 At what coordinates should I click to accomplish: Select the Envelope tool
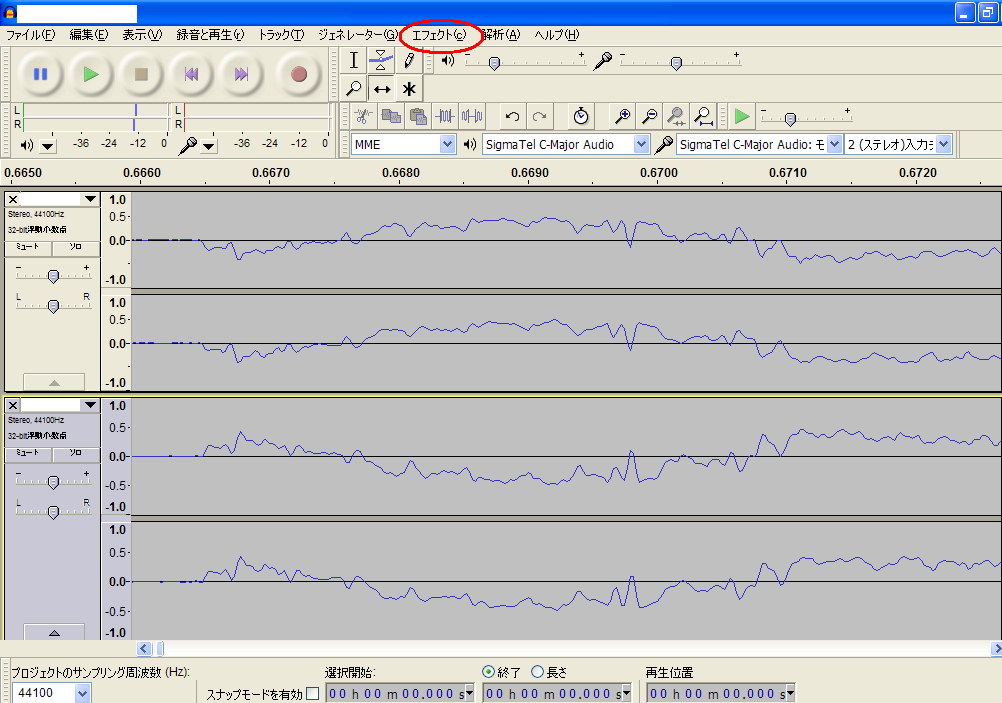[381, 61]
